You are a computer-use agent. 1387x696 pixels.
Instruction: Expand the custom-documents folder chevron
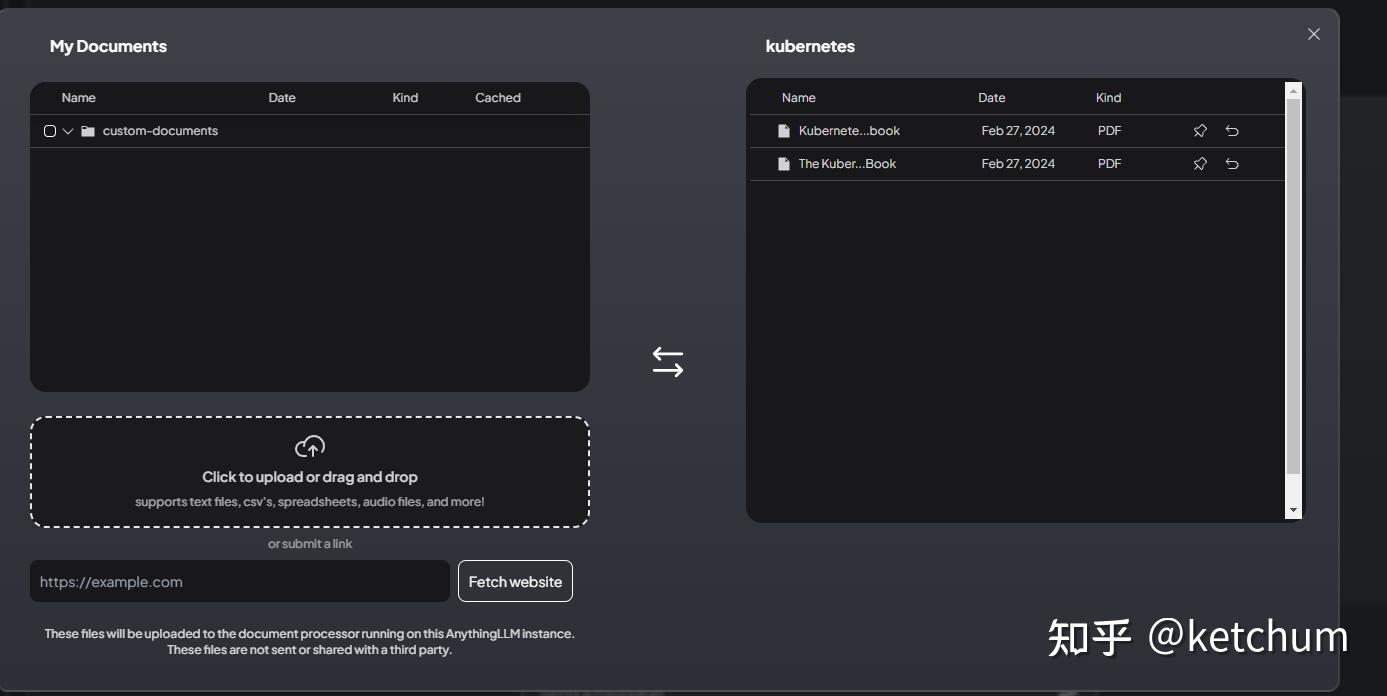coord(68,131)
